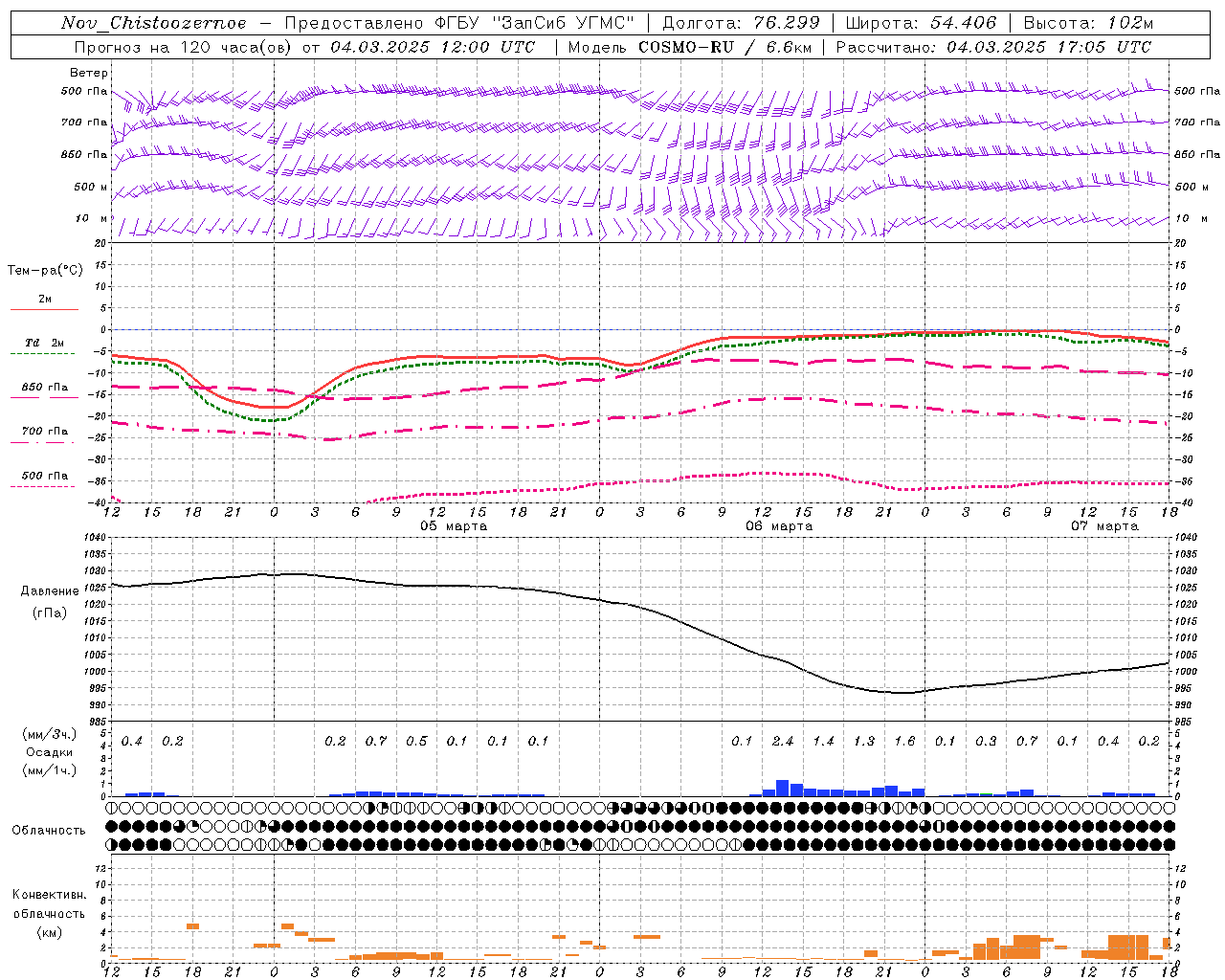Select forecast start '04.03.2025 12:00 UTC'

tap(433, 47)
